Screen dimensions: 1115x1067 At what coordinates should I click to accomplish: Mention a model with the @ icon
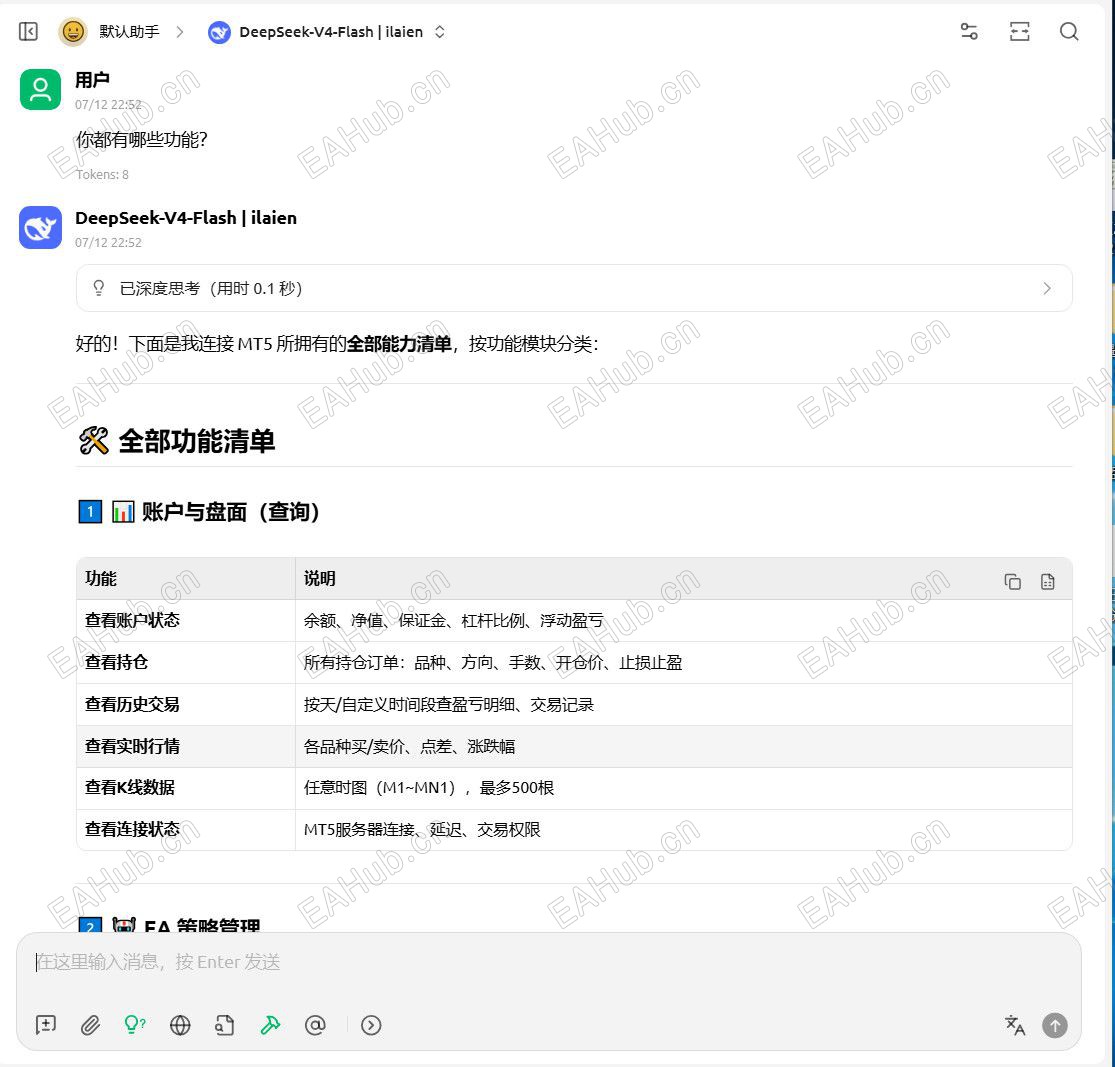point(315,1025)
